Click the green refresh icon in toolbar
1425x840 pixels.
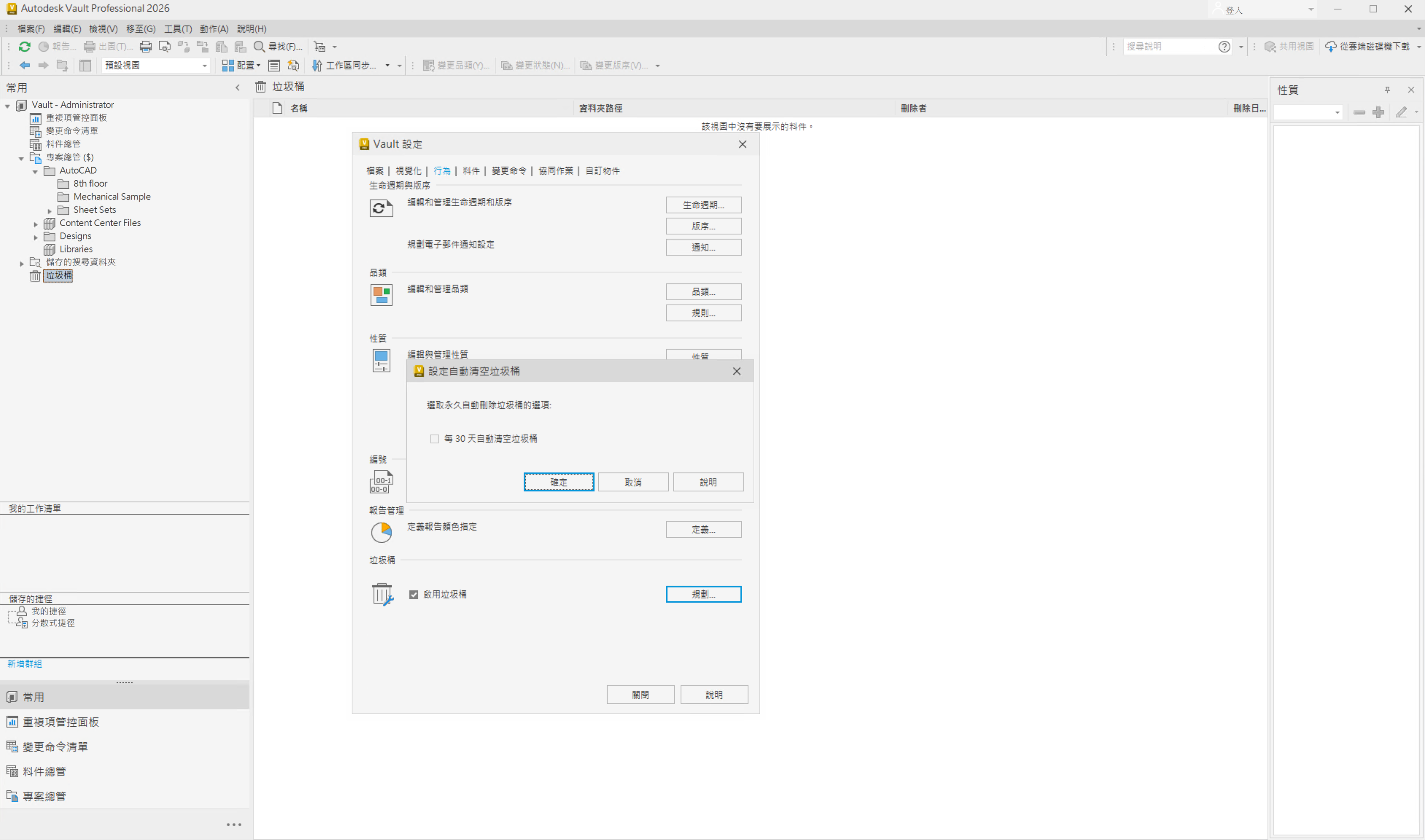tap(24, 46)
